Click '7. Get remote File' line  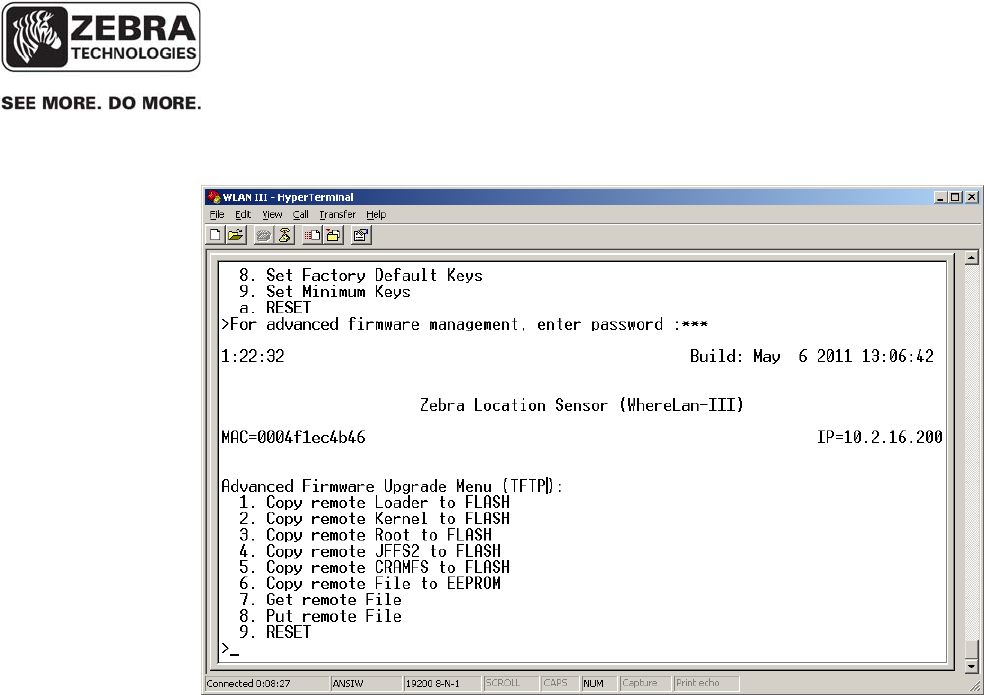[x=320, y=600]
